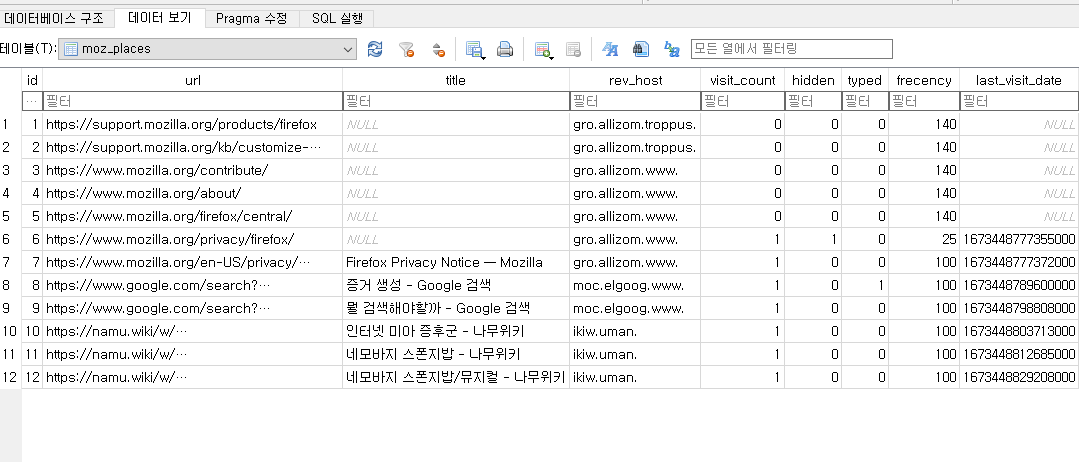Select the 증거 생성 - Google 검색 title
The width and height of the screenshot is (1079, 462).
[456, 285]
